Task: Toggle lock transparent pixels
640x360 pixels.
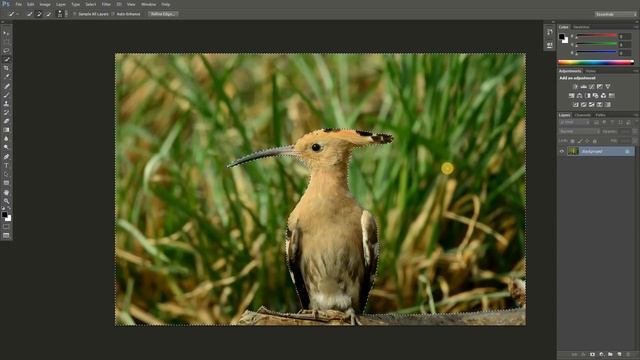Action: (572, 141)
